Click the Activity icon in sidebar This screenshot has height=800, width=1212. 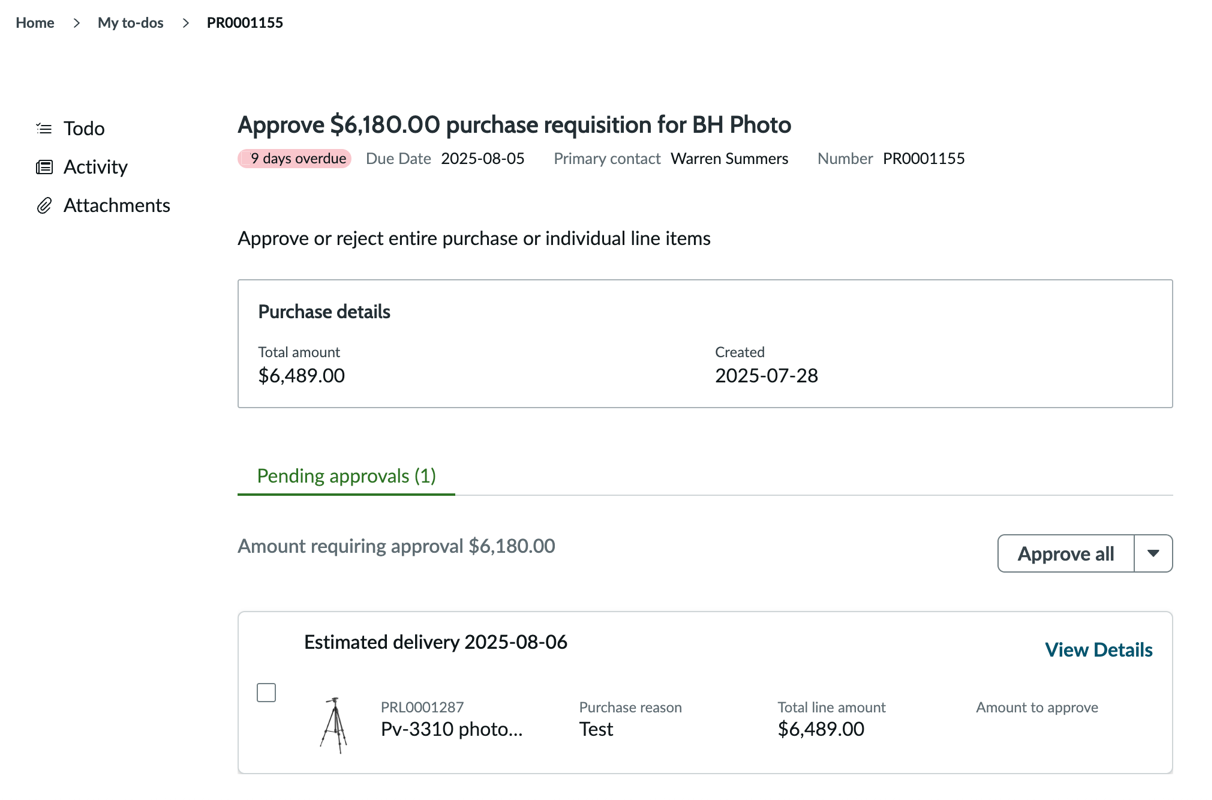[x=44, y=167]
